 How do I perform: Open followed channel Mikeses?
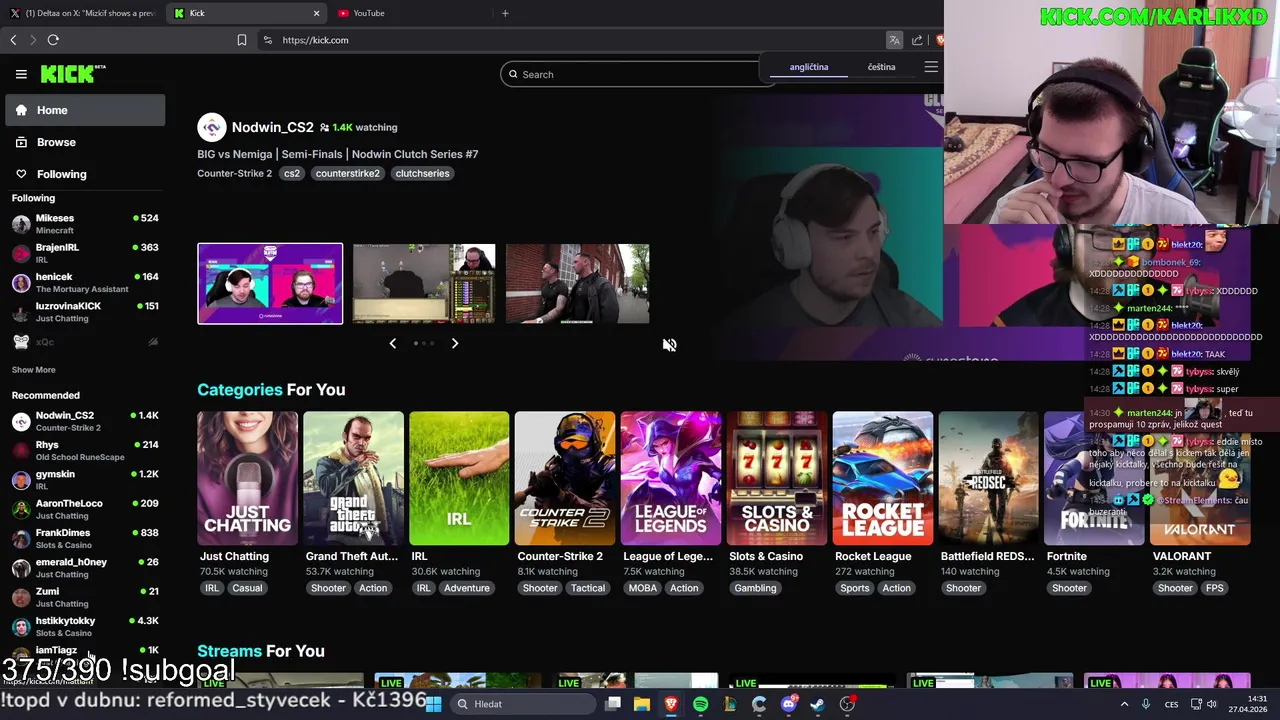click(85, 224)
